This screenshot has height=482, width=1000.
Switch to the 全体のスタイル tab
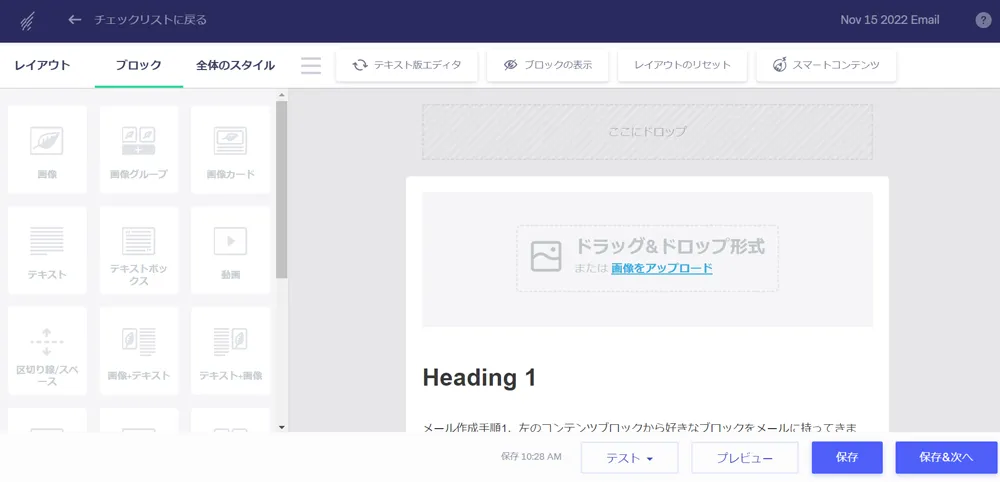pos(235,65)
